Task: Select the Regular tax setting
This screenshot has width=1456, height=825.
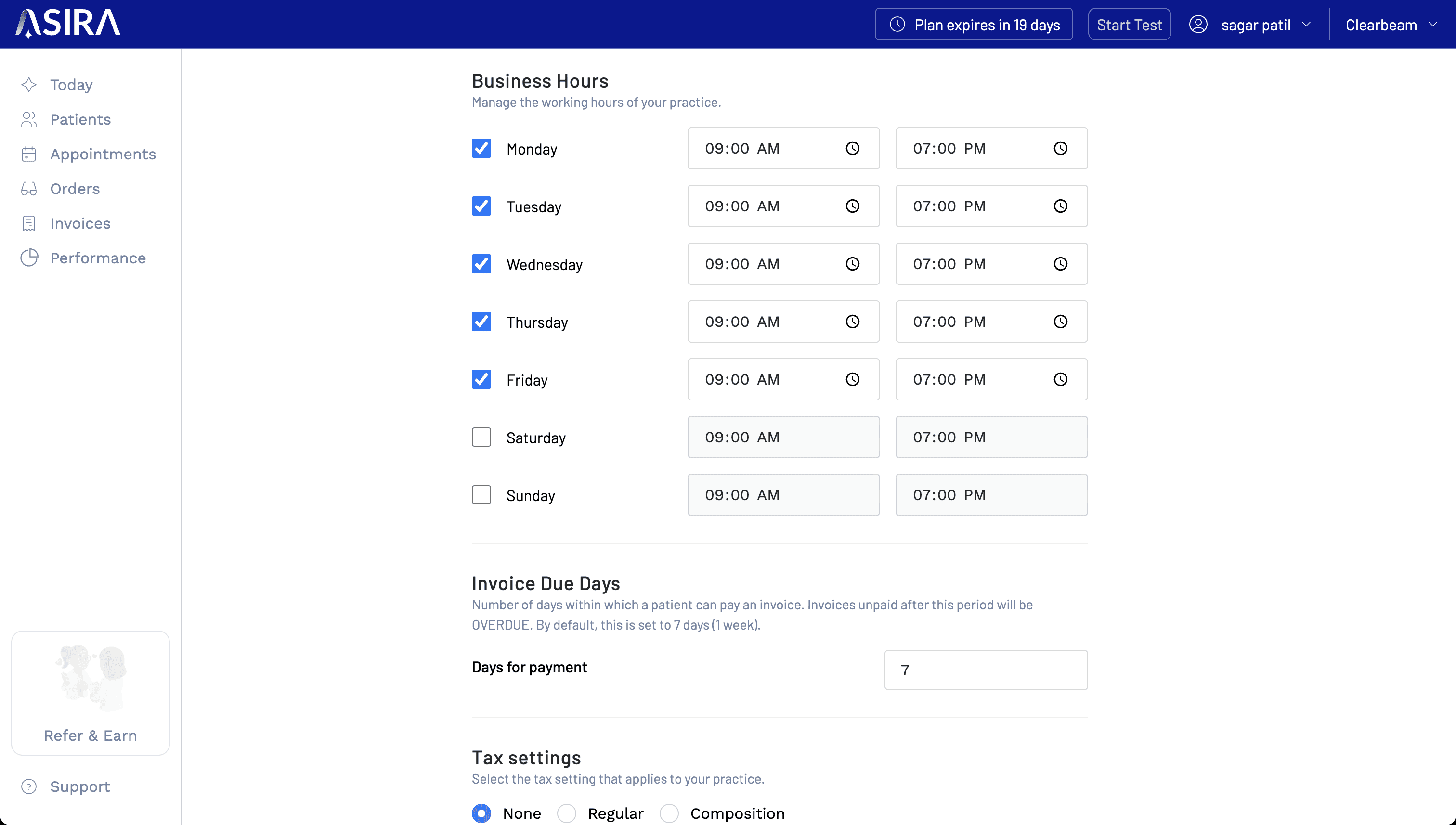Action: [x=566, y=813]
